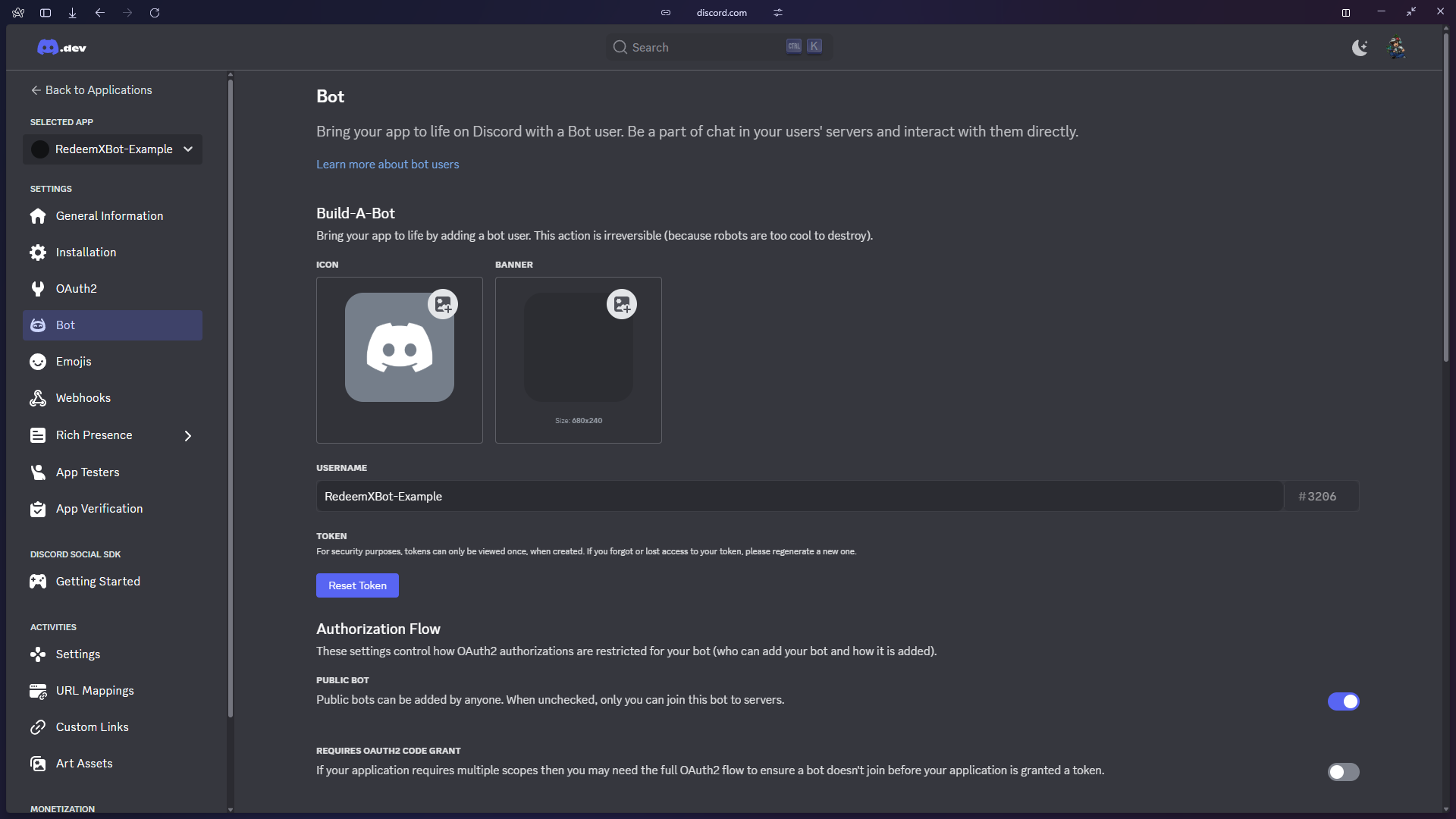Click the Activities Settings icon
1456x819 pixels.
(38, 654)
